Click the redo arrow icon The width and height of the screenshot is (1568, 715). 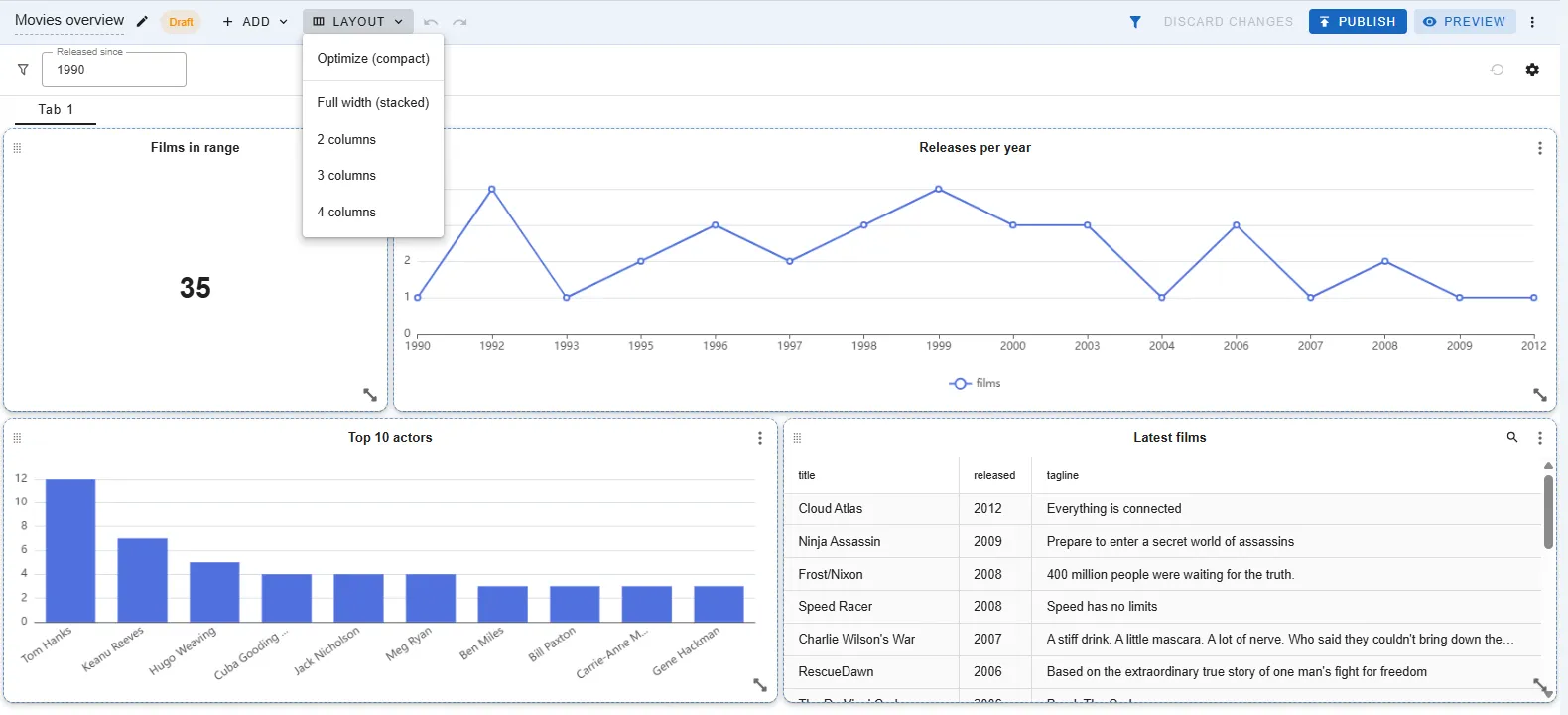tap(459, 22)
